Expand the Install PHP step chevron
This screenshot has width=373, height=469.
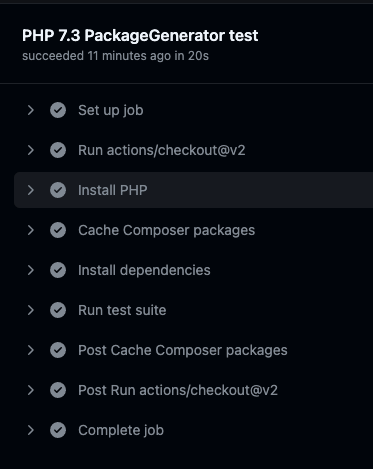31,190
